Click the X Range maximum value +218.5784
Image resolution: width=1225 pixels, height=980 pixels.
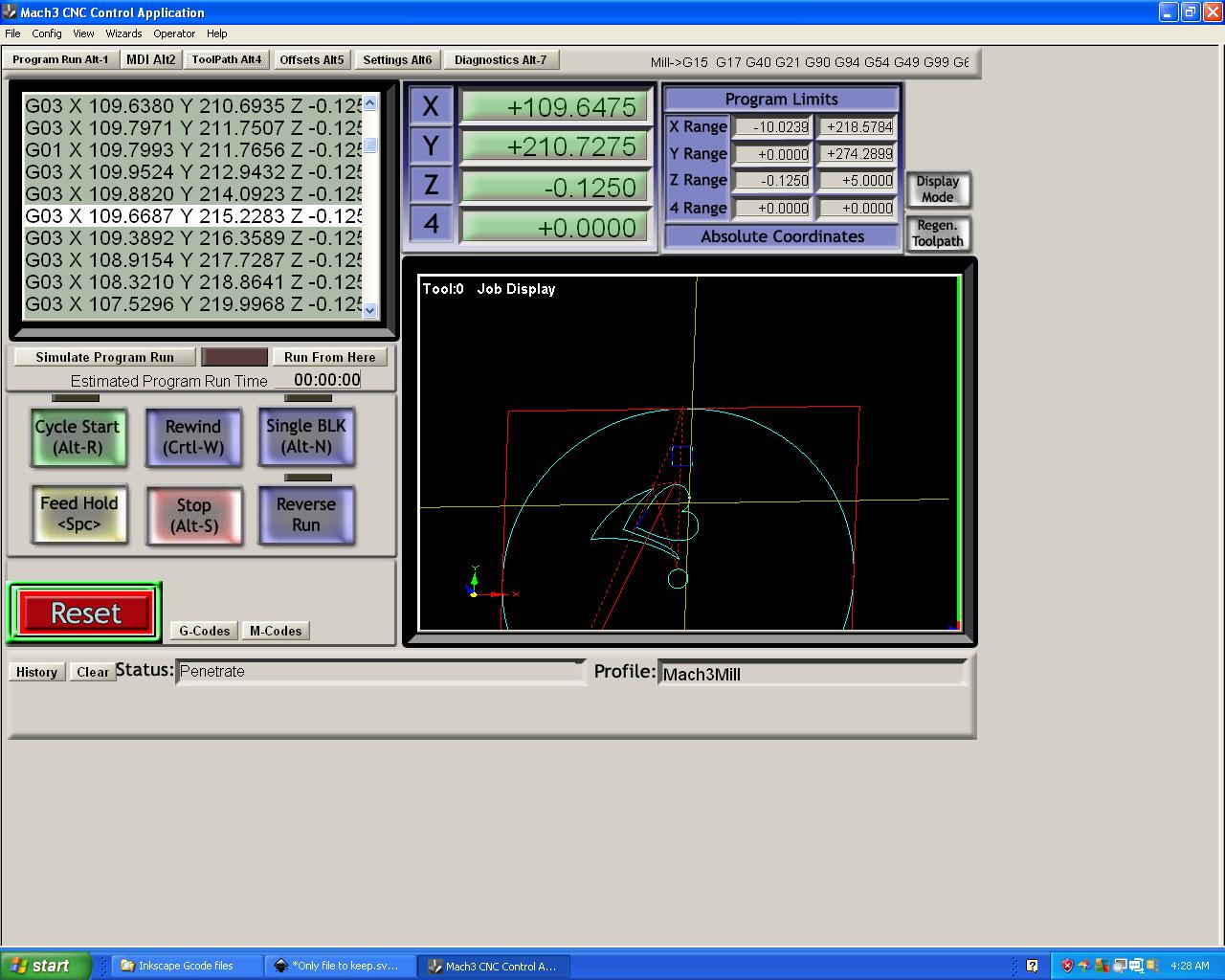[857, 126]
